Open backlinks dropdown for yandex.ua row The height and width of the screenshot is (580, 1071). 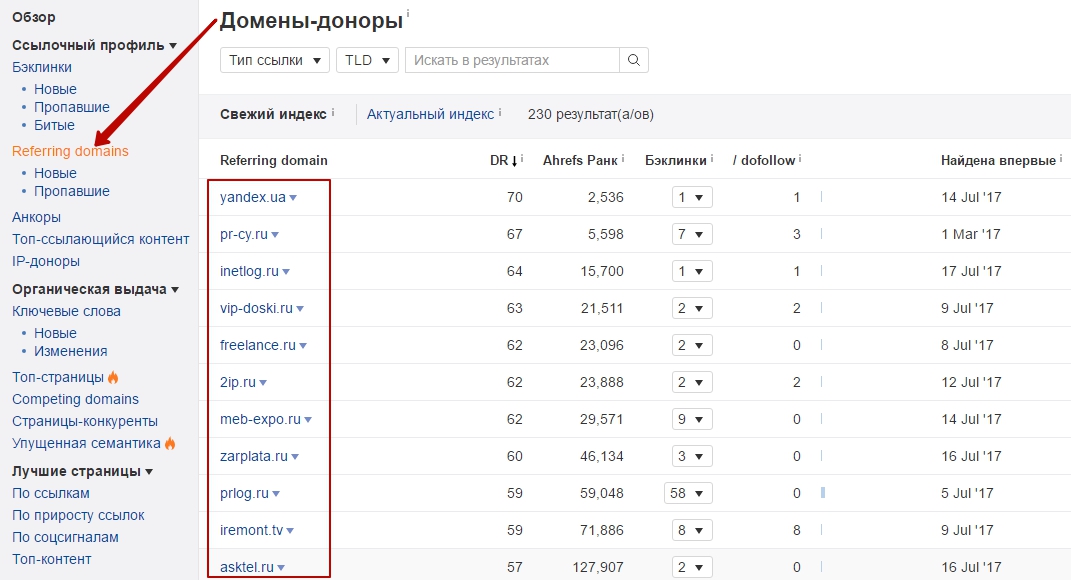692,197
